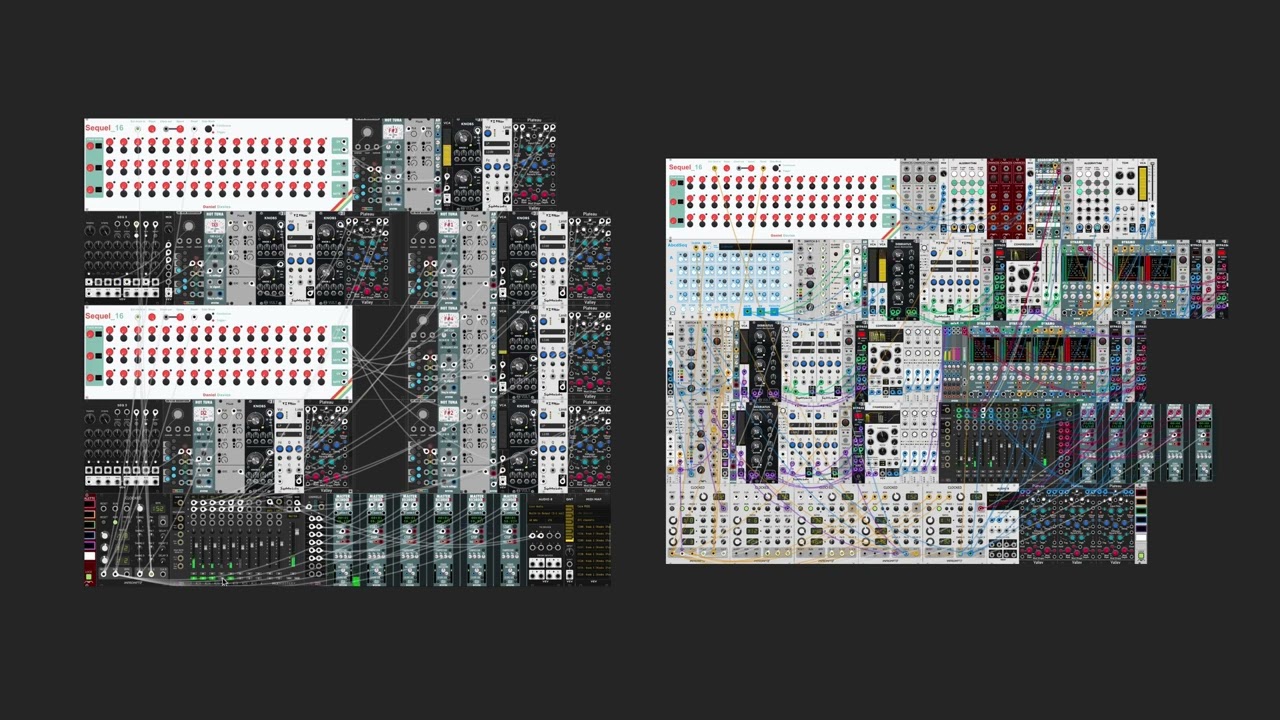Screen dimensions: 1280x720
Task: Click the AbcdSeq module title in right rack
Action: click(x=678, y=245)
